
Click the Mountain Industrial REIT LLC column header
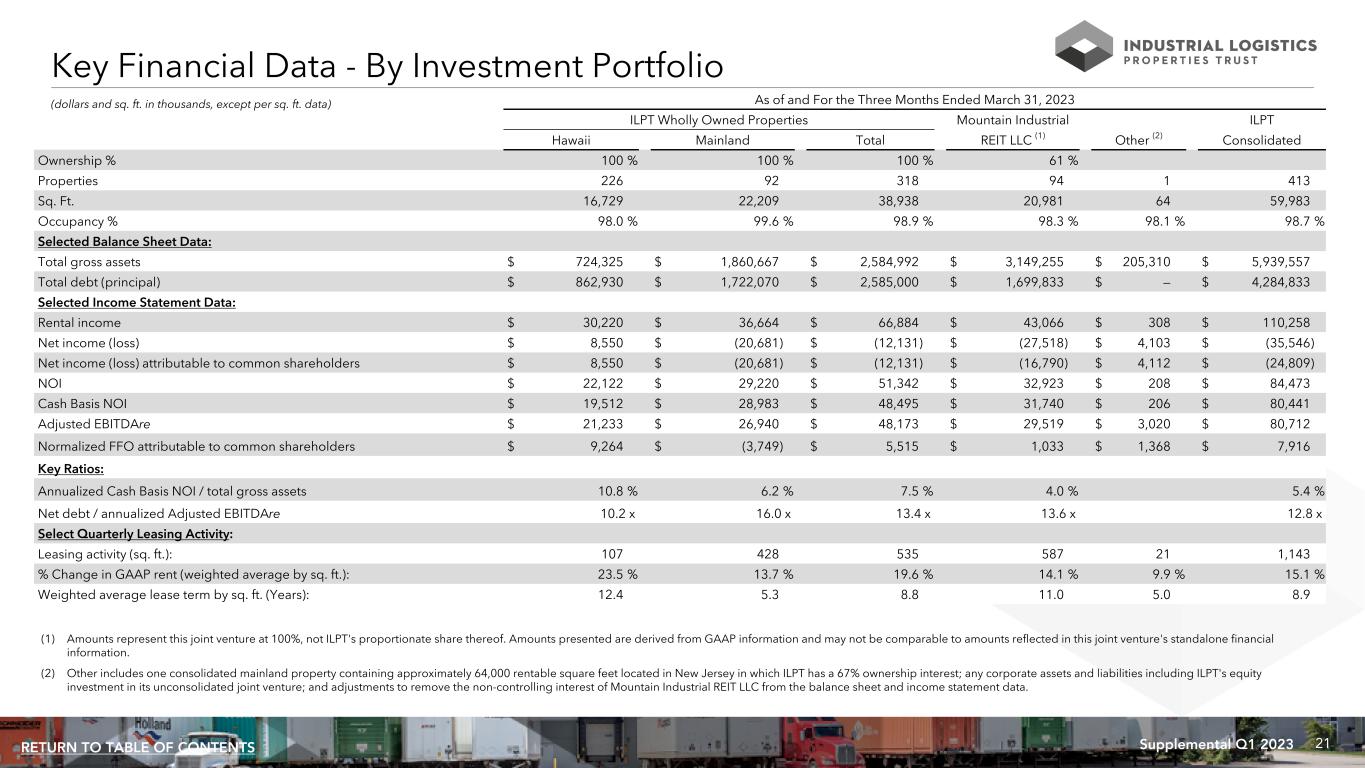1012,130
